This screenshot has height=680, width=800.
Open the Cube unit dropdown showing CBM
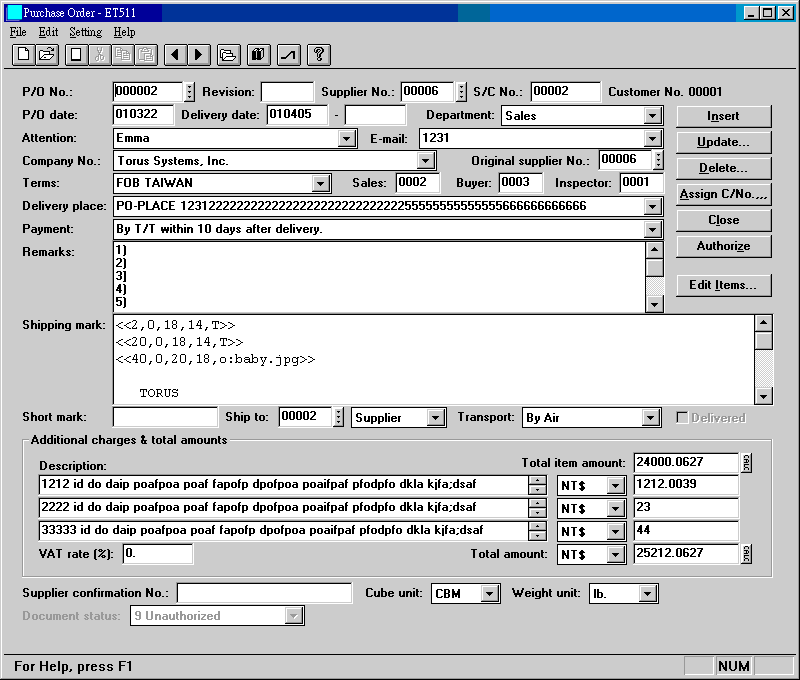[489, 594]
